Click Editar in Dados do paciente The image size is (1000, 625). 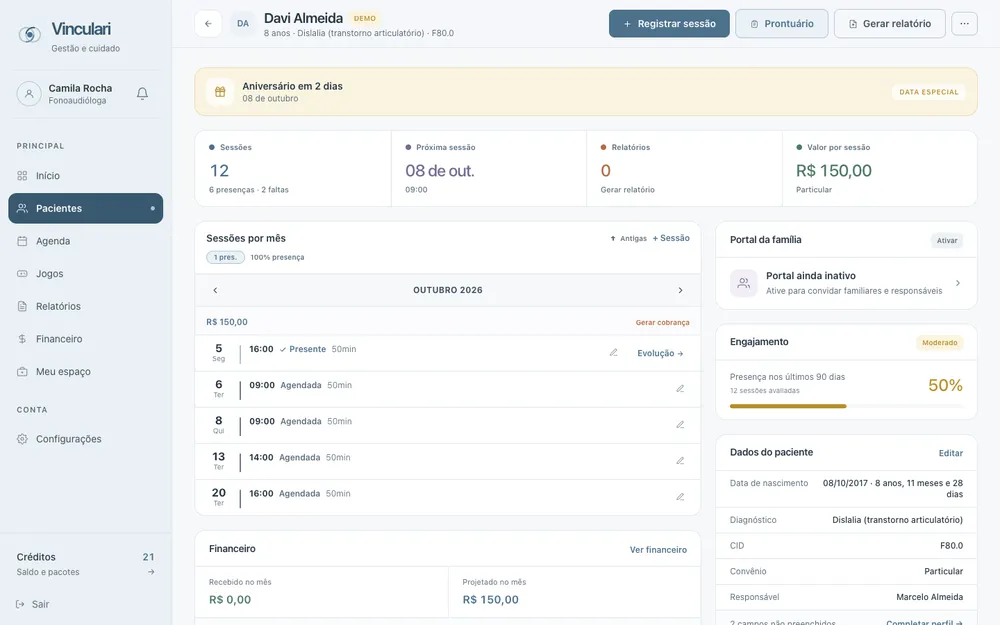click(x=950, y=453)
